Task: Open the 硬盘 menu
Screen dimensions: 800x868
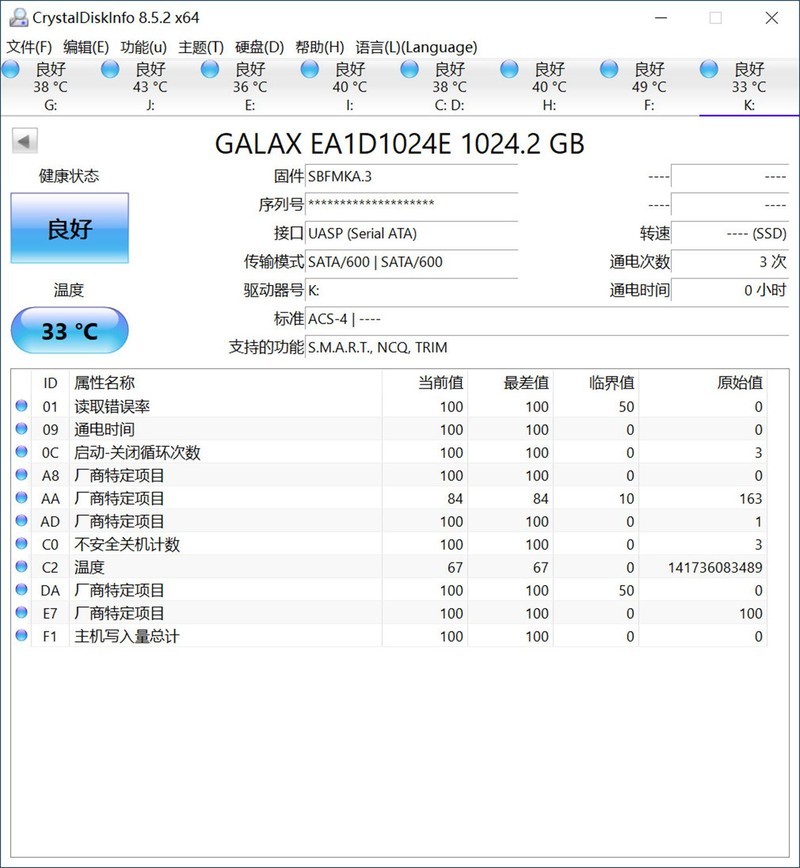Action: coord(258,46)
